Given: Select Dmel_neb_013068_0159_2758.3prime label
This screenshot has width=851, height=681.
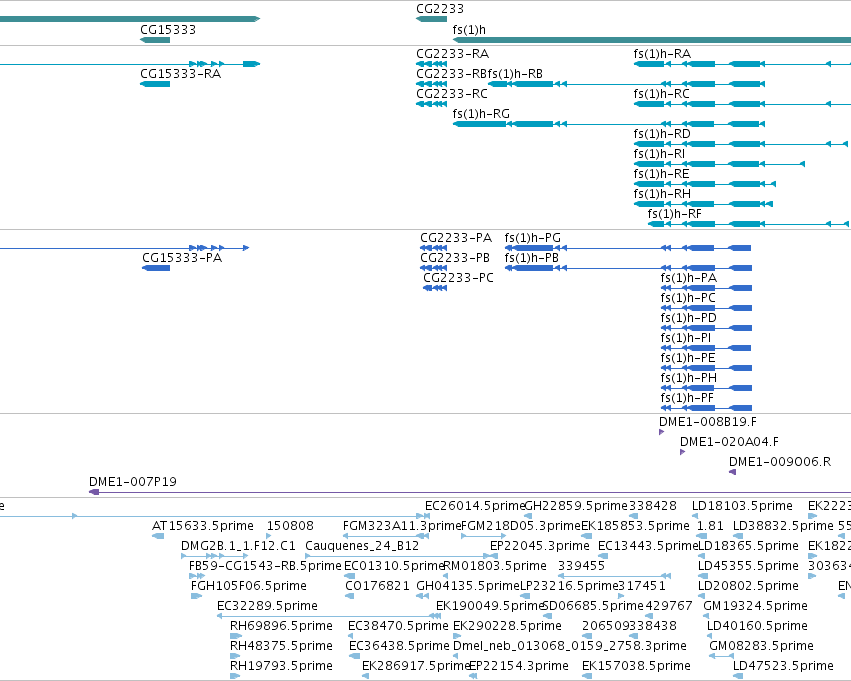Looking at the screenshot, I should [570, 646].
